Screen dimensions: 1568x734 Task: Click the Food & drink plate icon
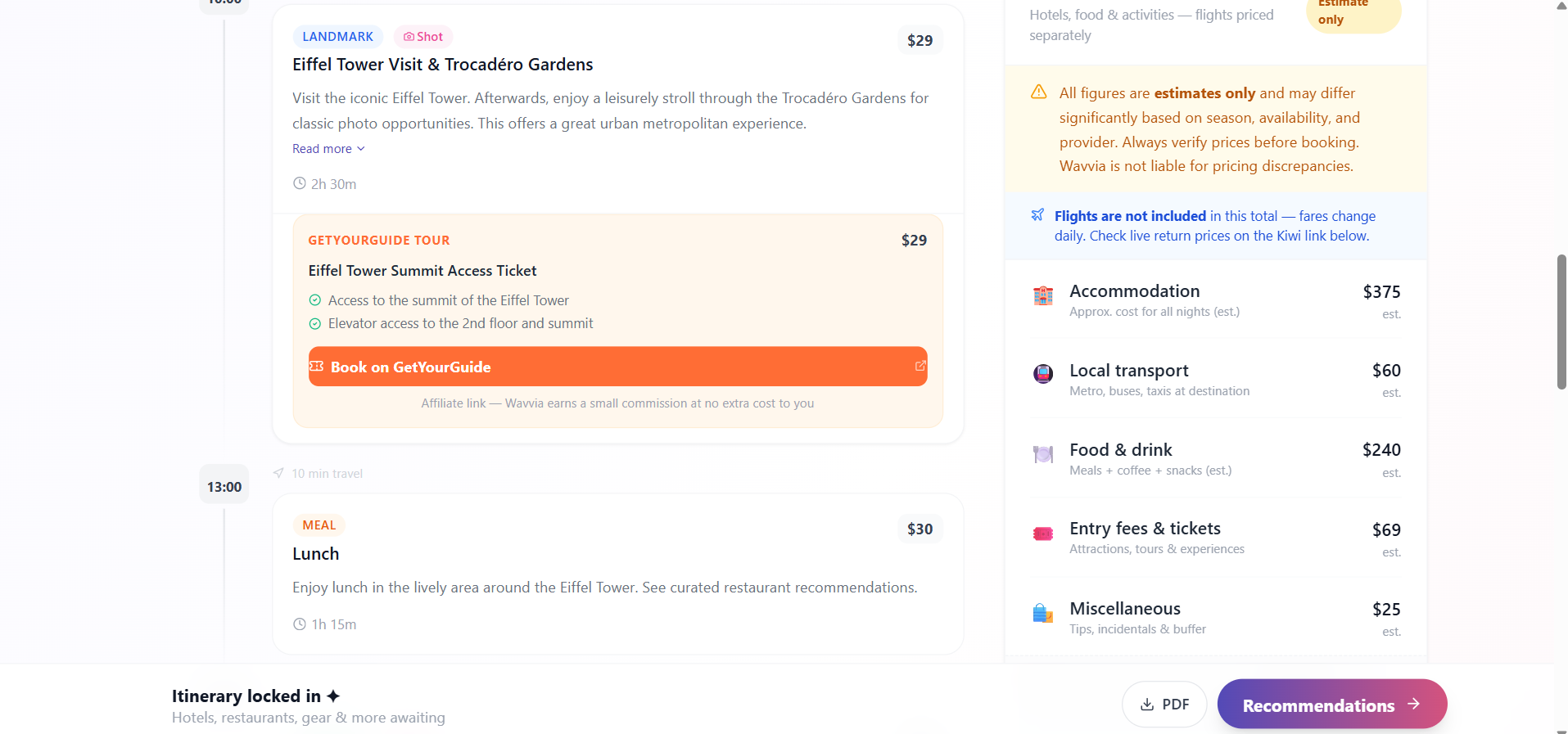pos(1042,454)
